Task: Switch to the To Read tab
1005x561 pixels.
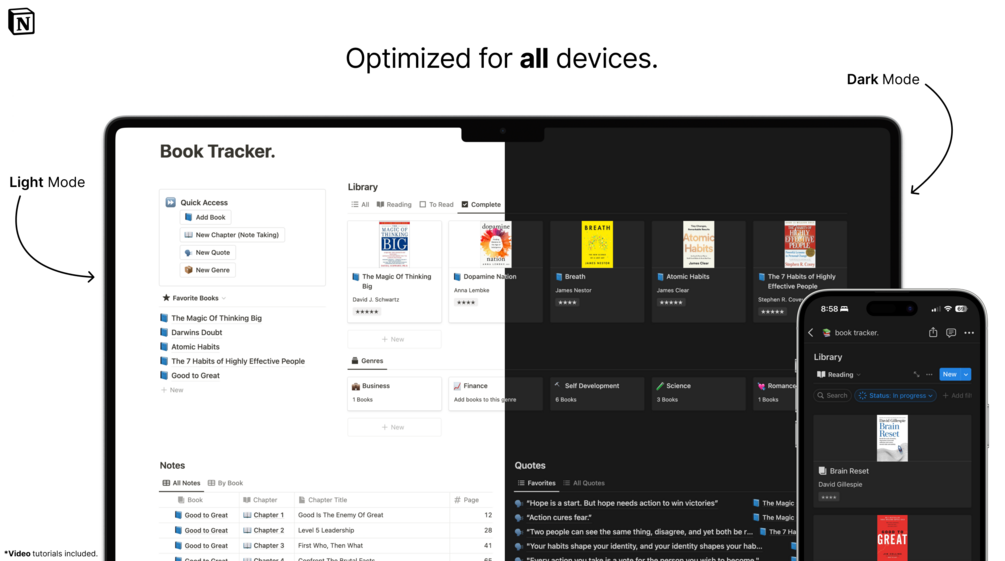Action: tap(436, 205)
